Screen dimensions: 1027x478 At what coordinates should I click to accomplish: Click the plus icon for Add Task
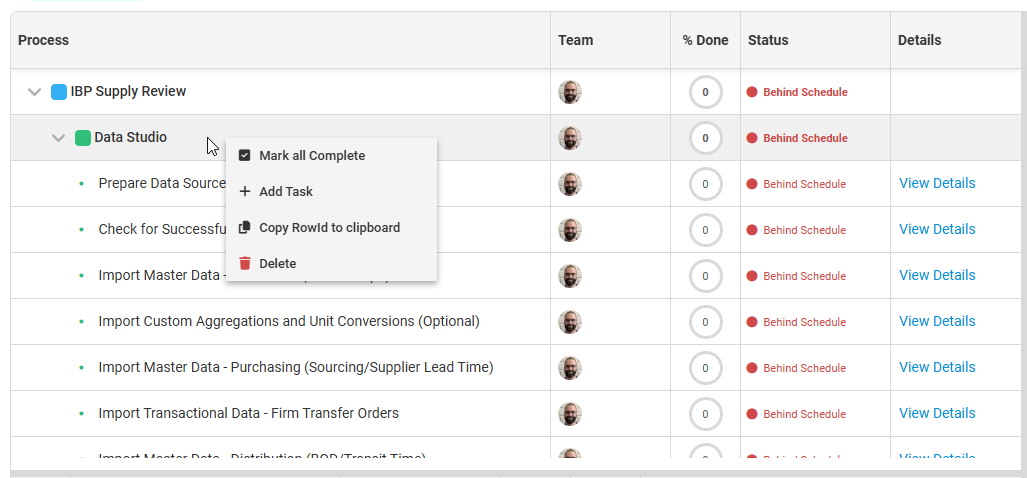click(x=245, y=192)
